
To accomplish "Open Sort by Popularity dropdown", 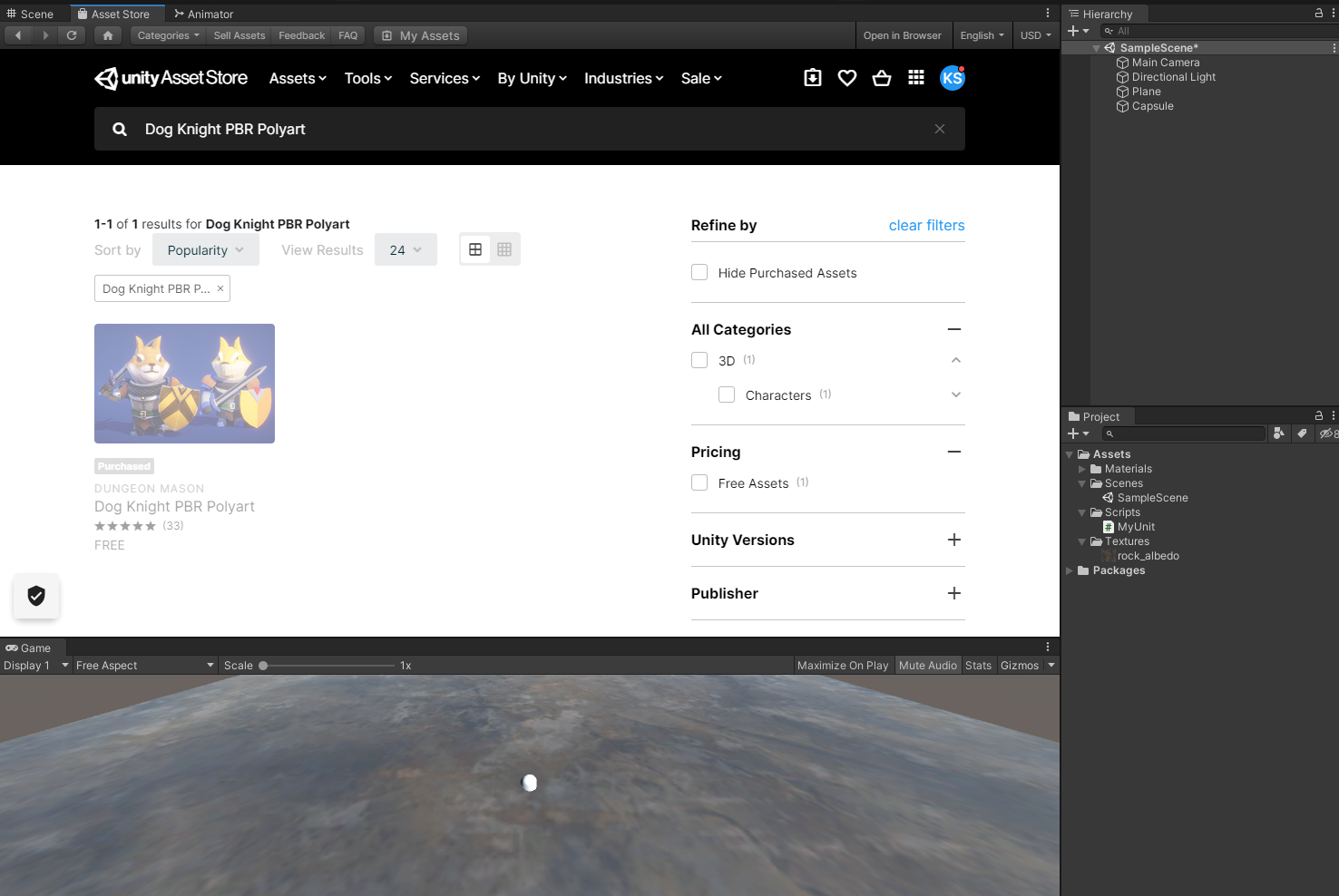I will (x=206, y=249).
